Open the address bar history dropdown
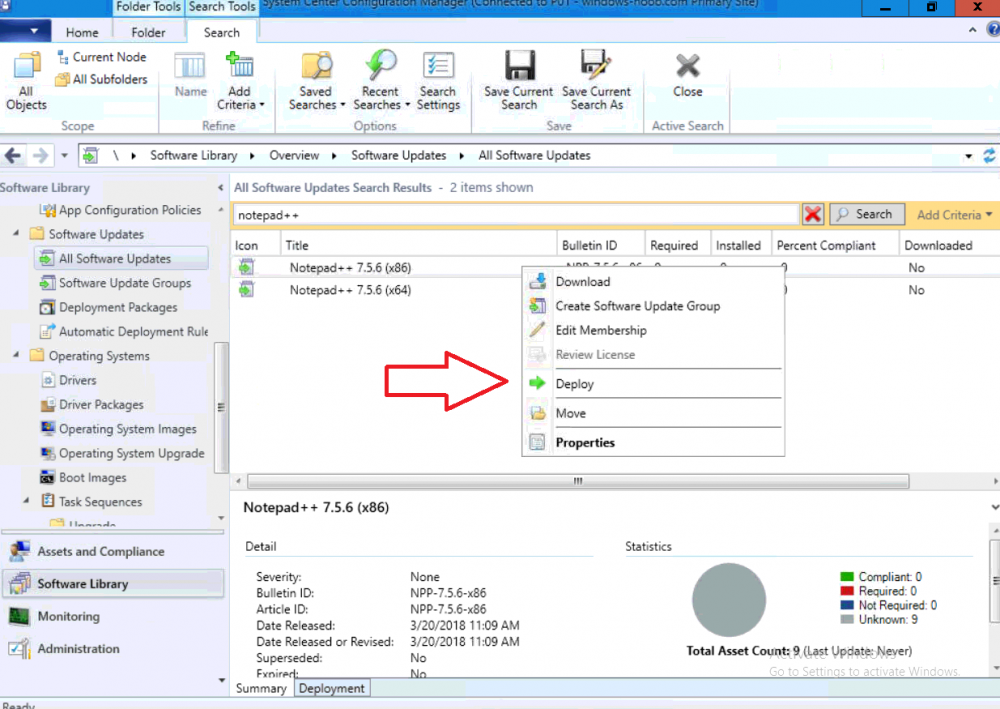The image size is (1000, 709). click(x=968, y=156)
